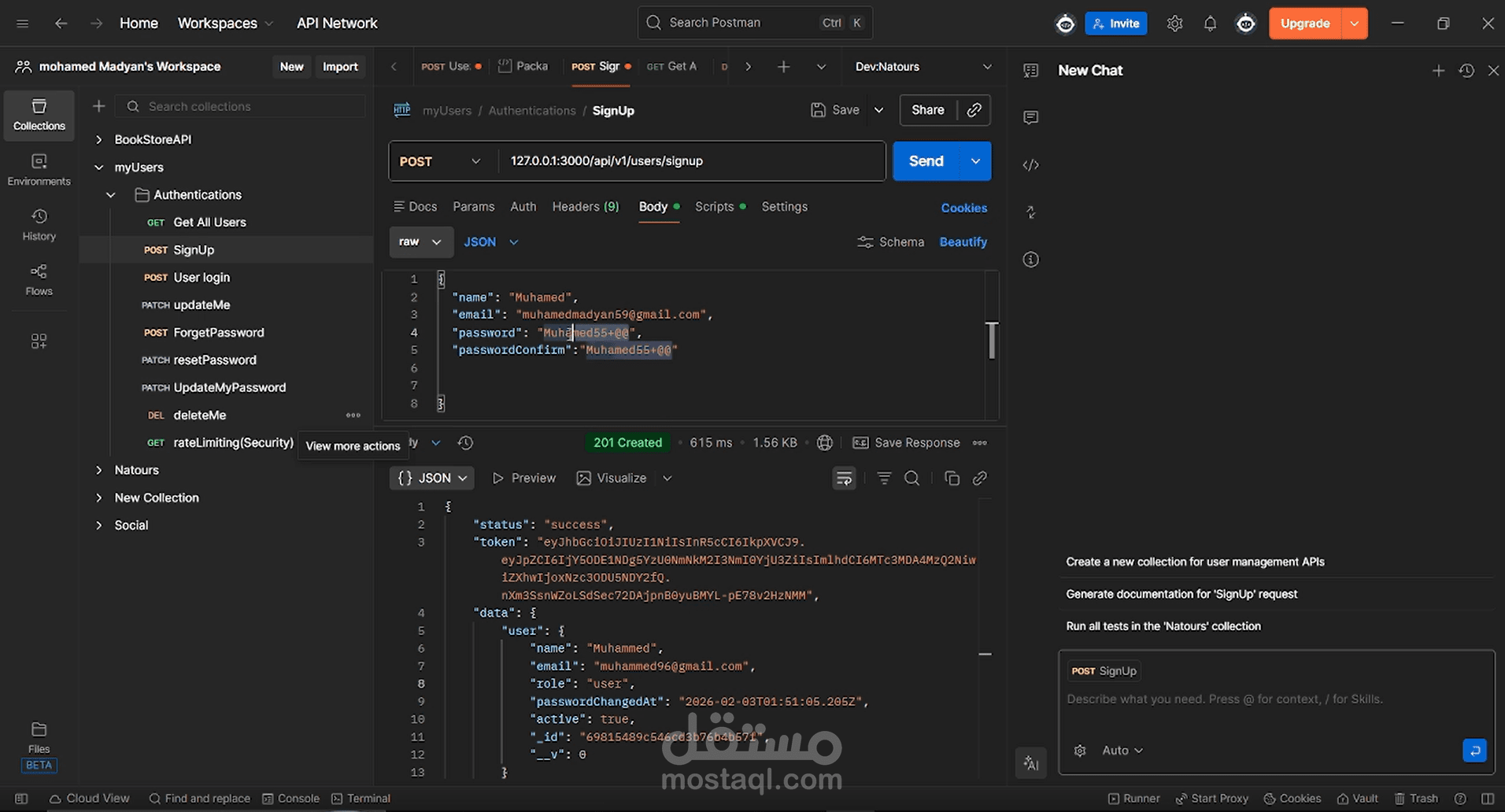The image size is (1505, 812).
Task: Open the POST method dropdown
Action: point(440,161)
